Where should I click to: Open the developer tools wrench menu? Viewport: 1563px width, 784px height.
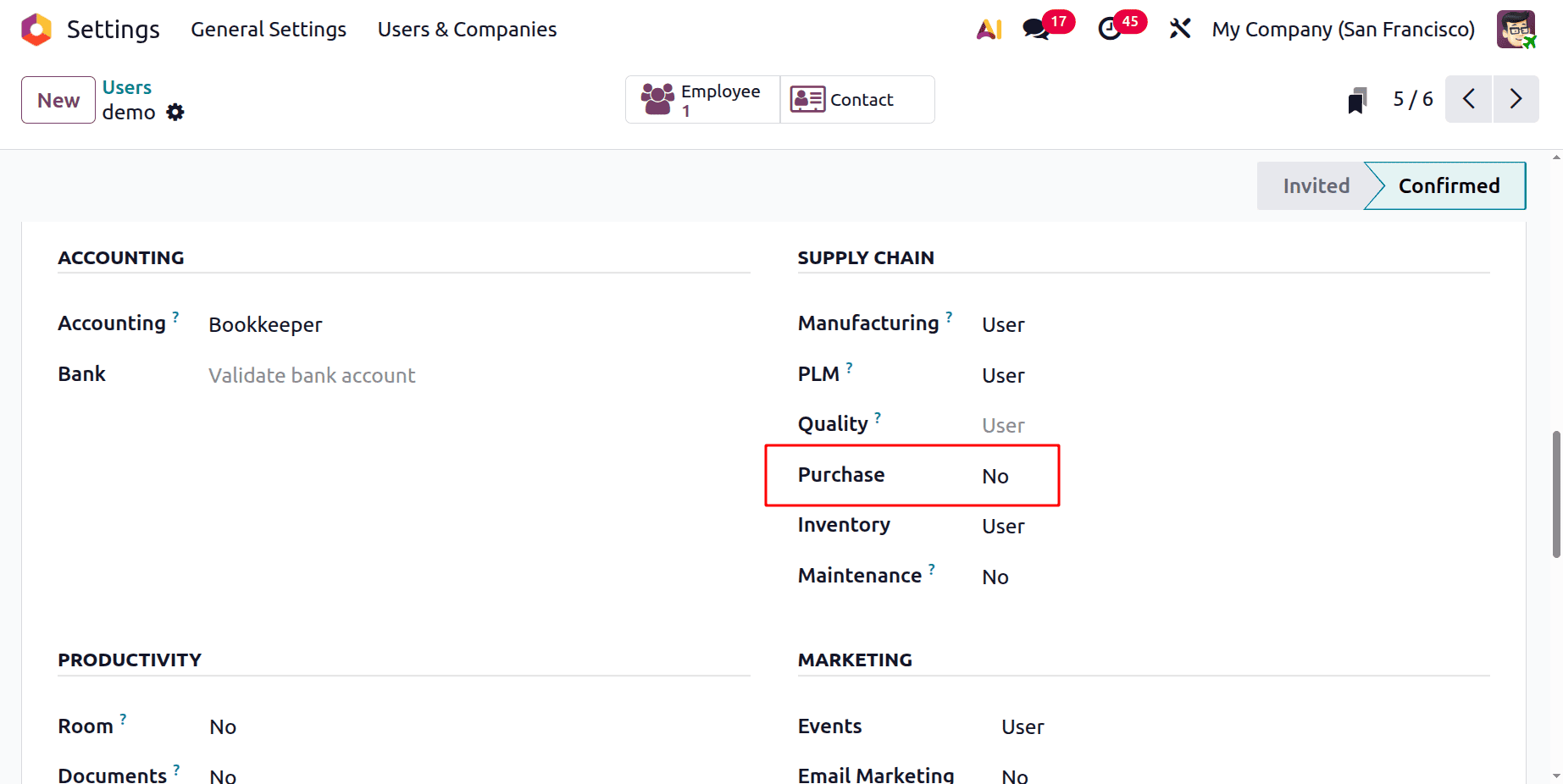pos(1179,28)
